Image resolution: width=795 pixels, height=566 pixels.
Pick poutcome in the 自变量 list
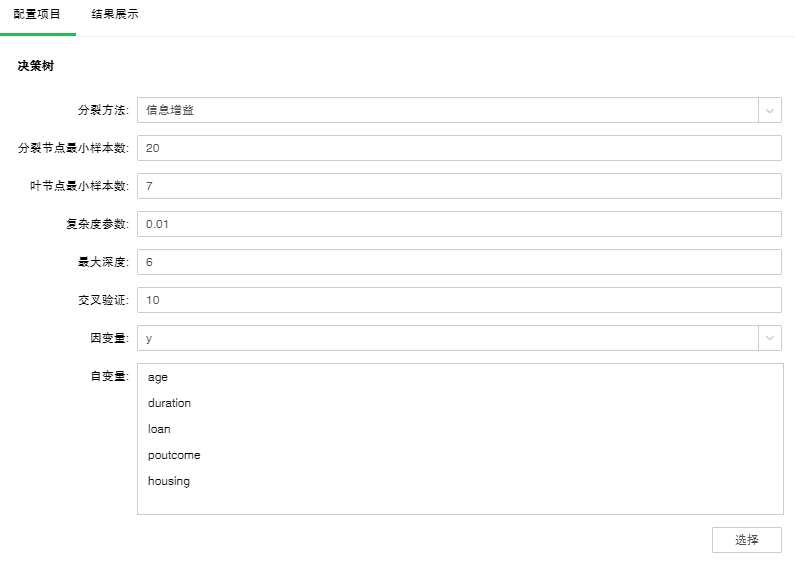[174, 455]
